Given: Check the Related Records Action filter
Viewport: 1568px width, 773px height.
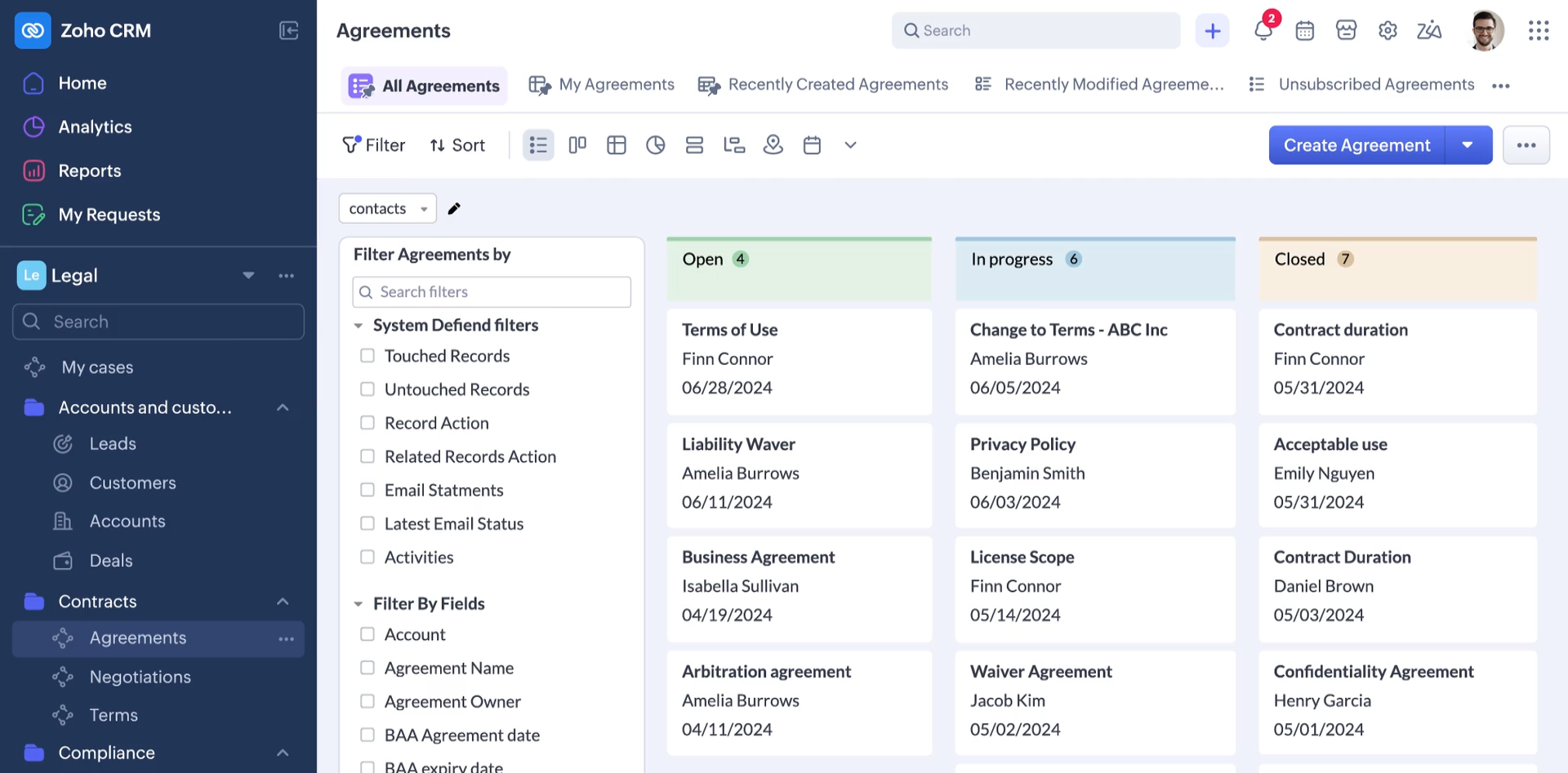Looking at the screenshot, I should [367, 456].
